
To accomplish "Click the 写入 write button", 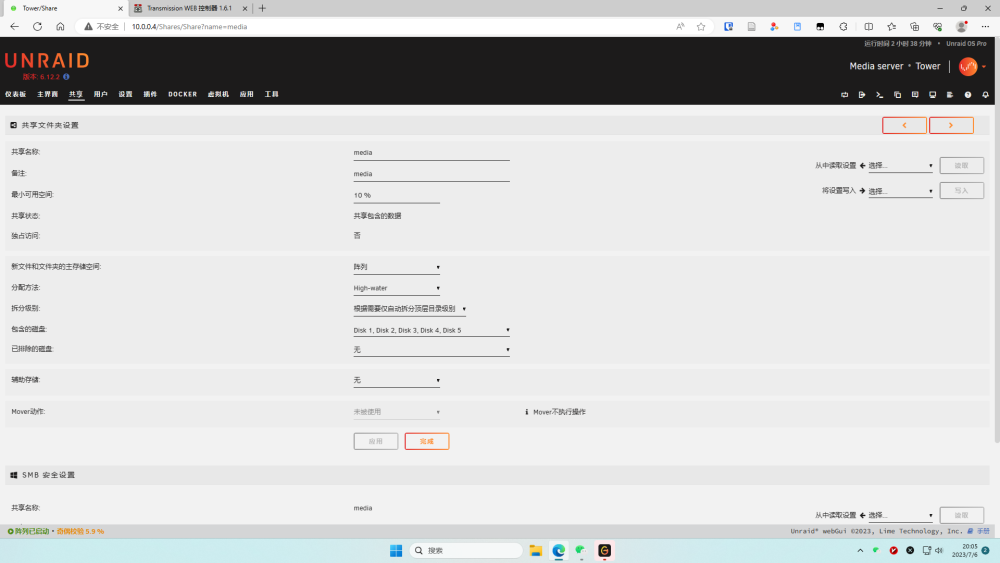I will tap(962, 191).
